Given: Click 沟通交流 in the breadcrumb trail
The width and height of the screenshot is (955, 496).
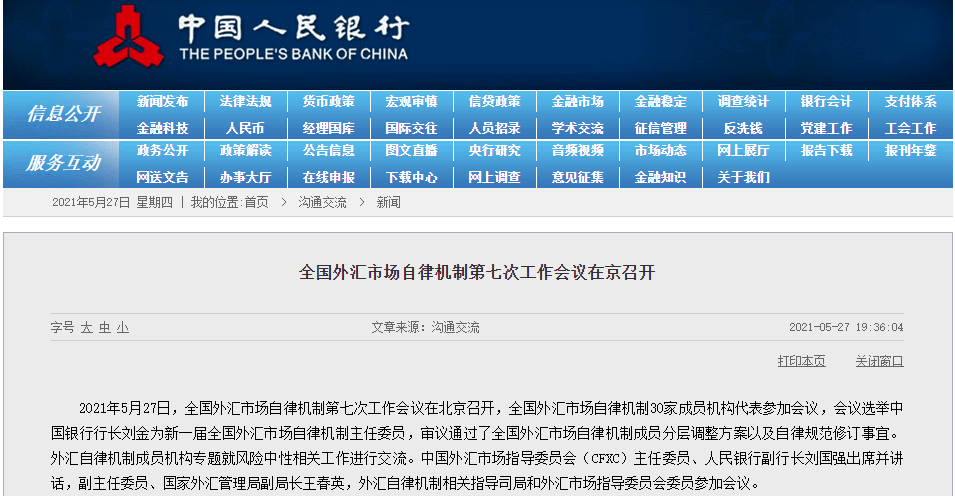Looking at the screenshot, I should pos(322,202).
